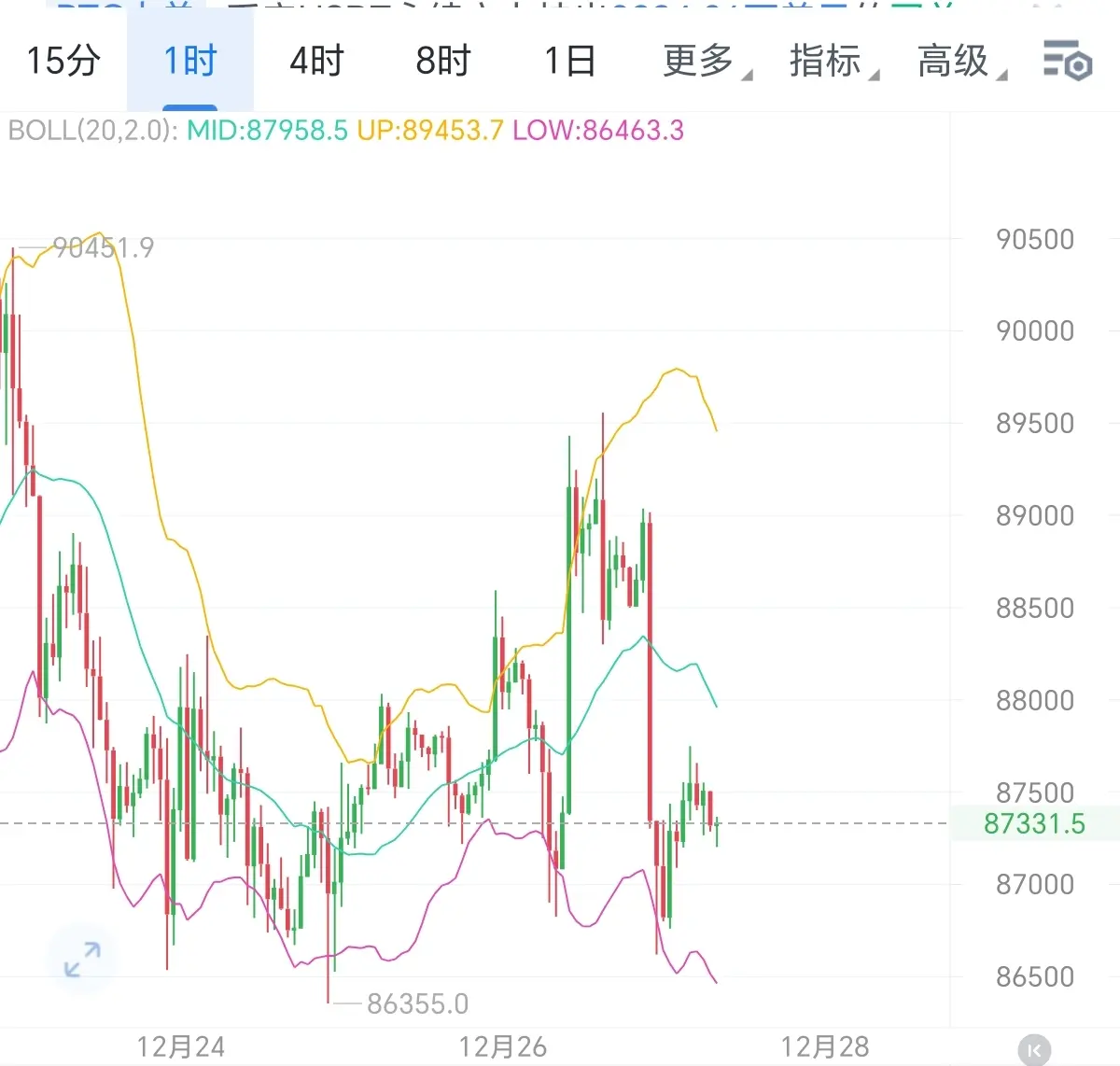The height and width of the screenshot is (1066, 1120).
Task: Open the 更多 timeframe dropdown
Action: 707,61
